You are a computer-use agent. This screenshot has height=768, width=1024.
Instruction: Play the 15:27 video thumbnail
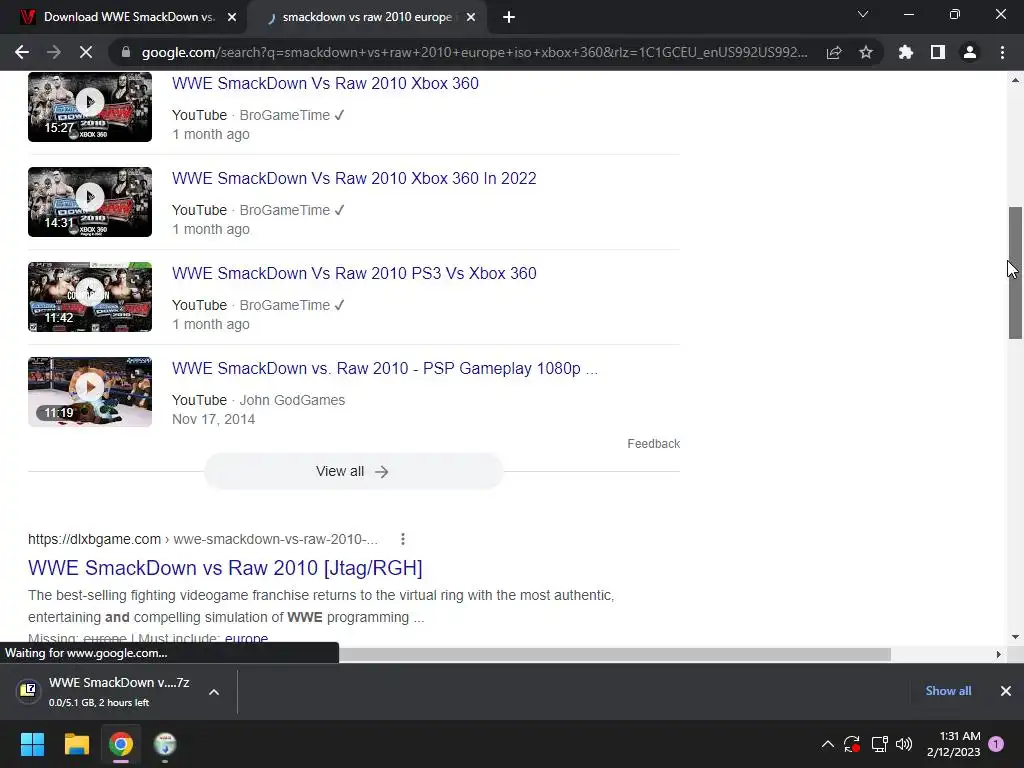[90, 106]
